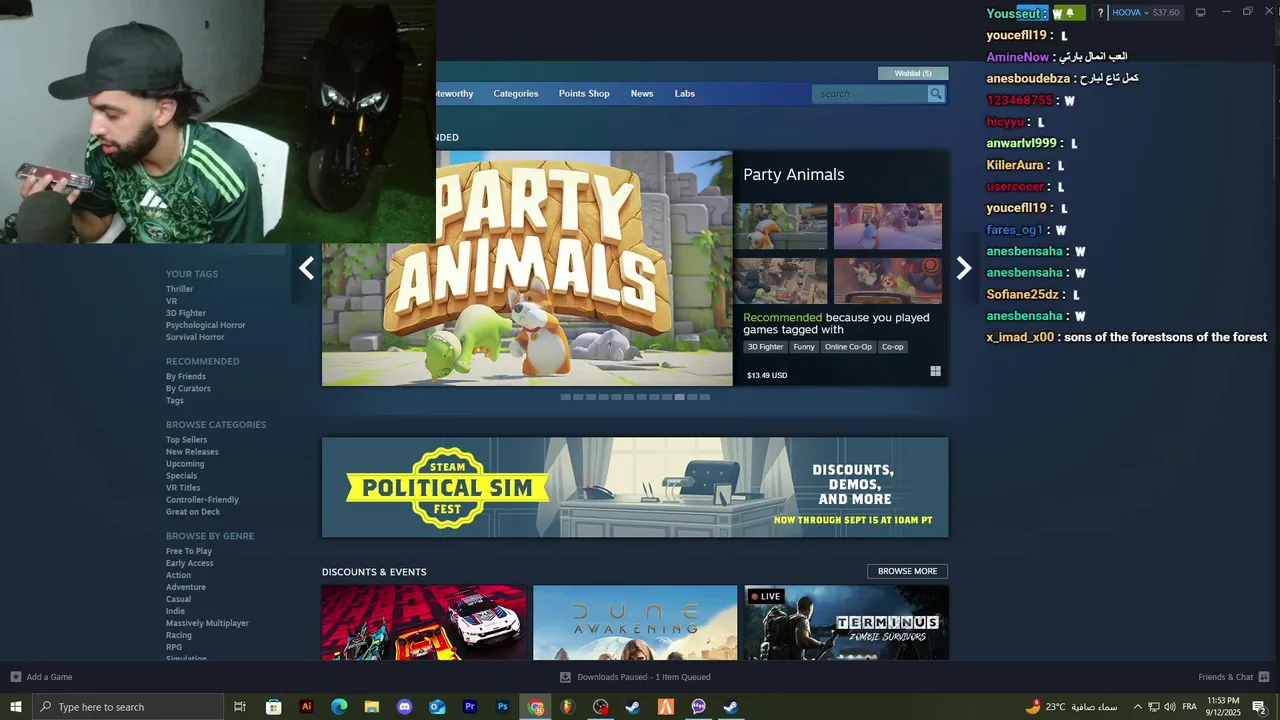
Task: Open Points Shop tab
Action: tap(584, 93)
